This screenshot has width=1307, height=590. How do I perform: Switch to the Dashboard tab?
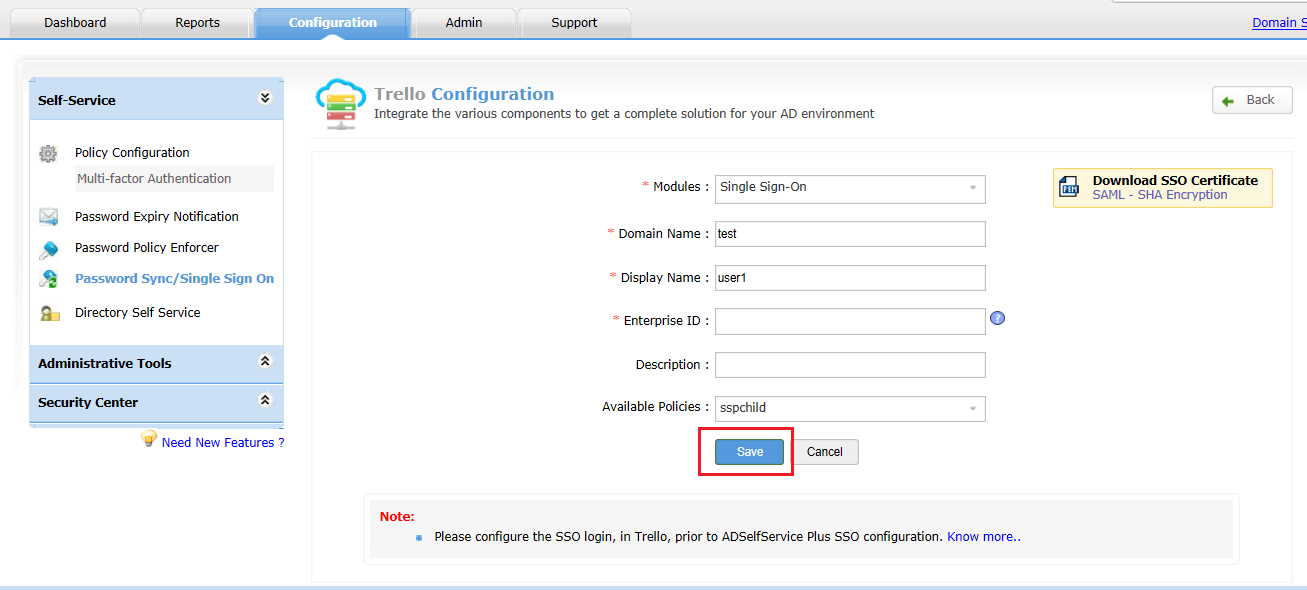[x=75, y=23]
